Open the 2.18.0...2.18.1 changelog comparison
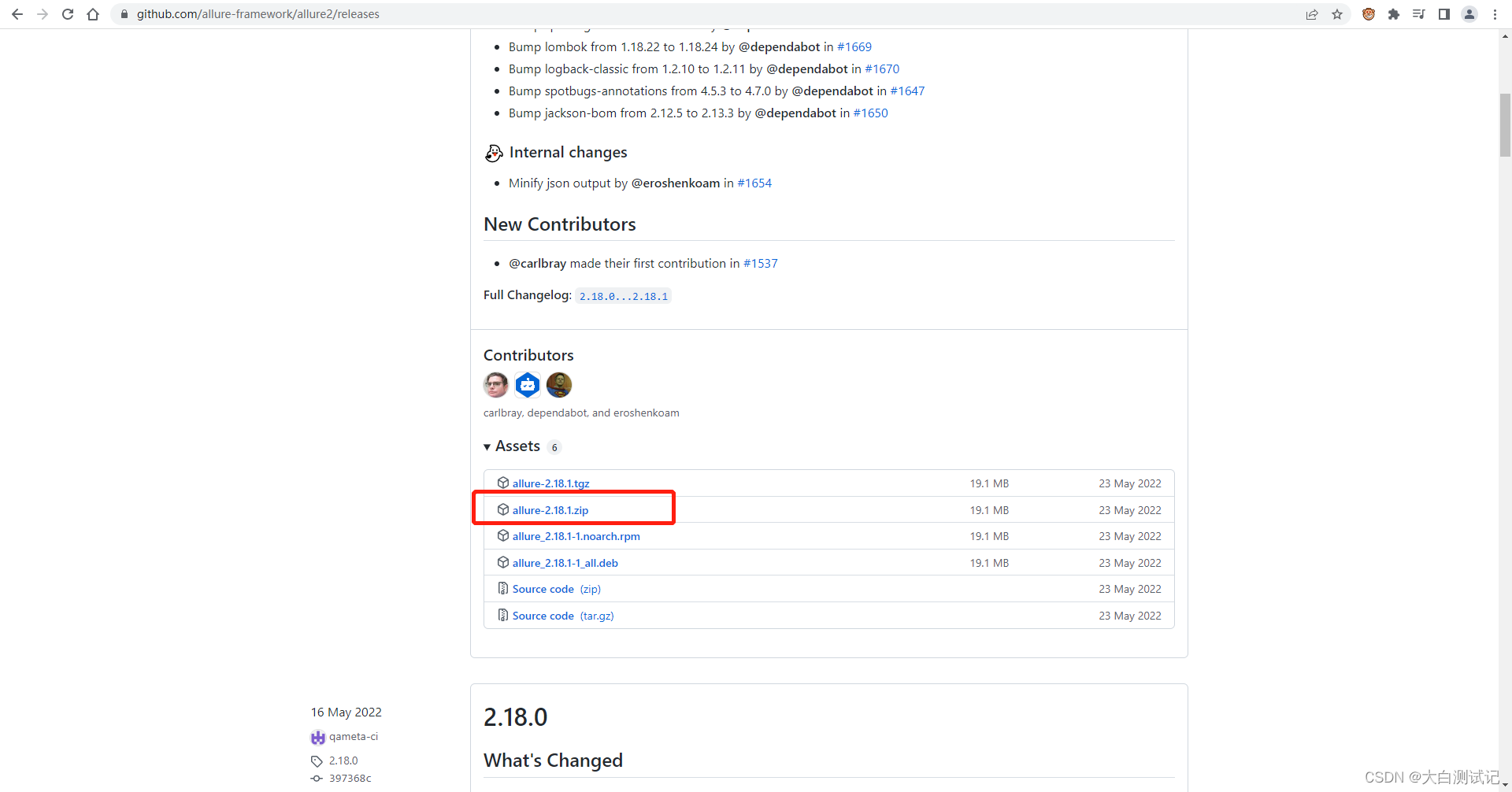 624,297
